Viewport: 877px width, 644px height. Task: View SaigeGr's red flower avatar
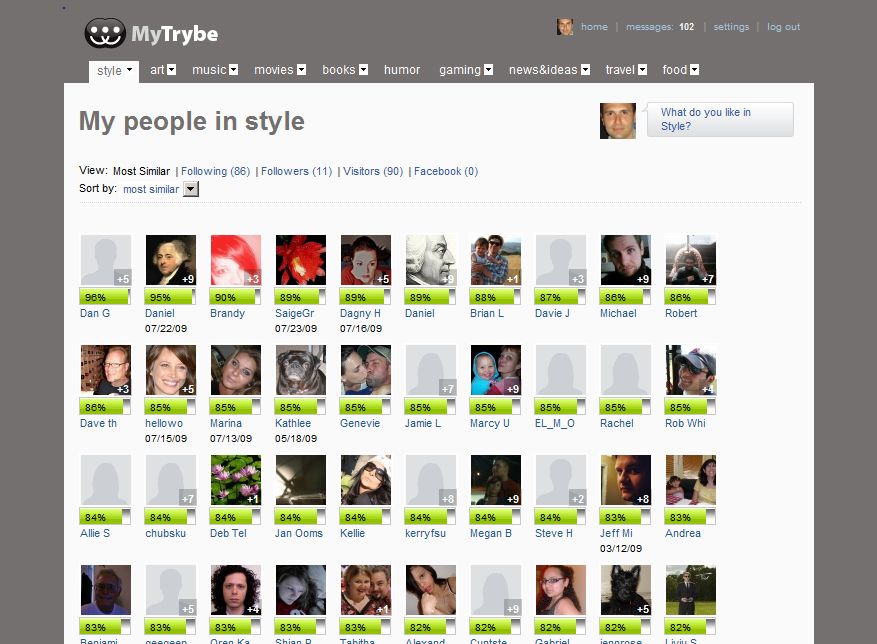300,260
